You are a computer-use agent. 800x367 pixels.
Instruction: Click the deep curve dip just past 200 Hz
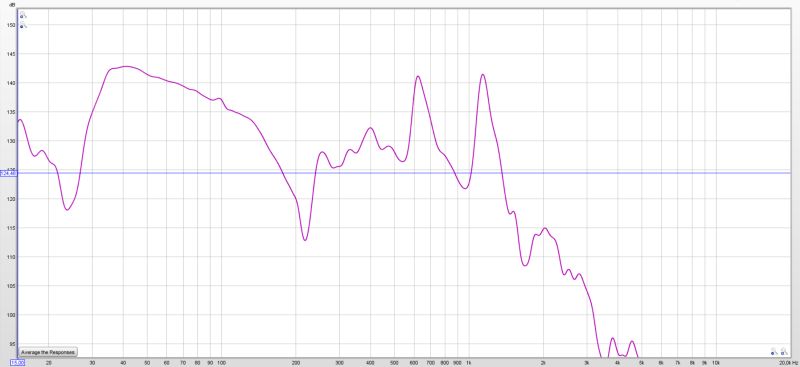coord(305,239)
